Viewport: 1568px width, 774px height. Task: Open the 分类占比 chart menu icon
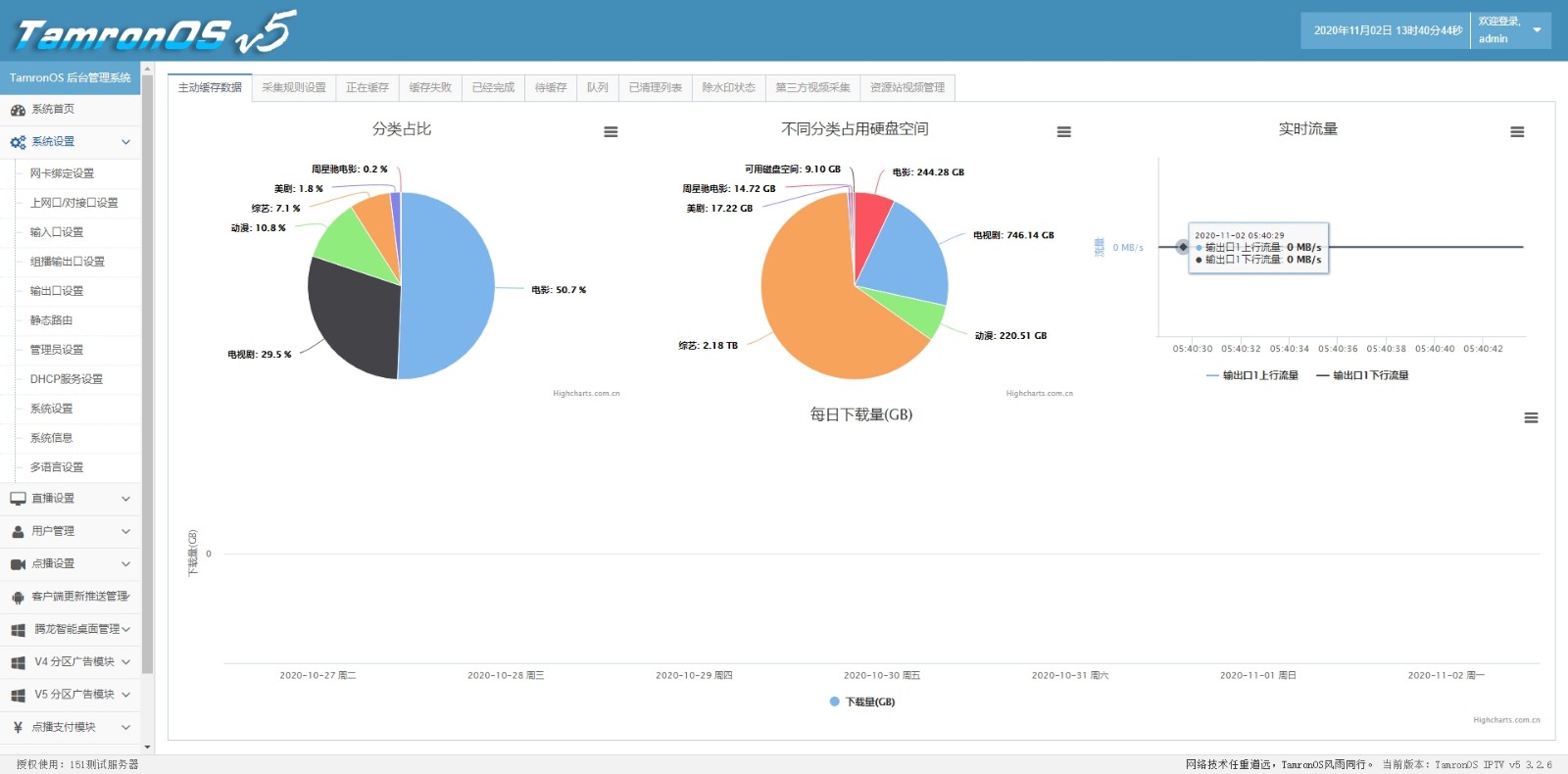[x=611, y=132]
